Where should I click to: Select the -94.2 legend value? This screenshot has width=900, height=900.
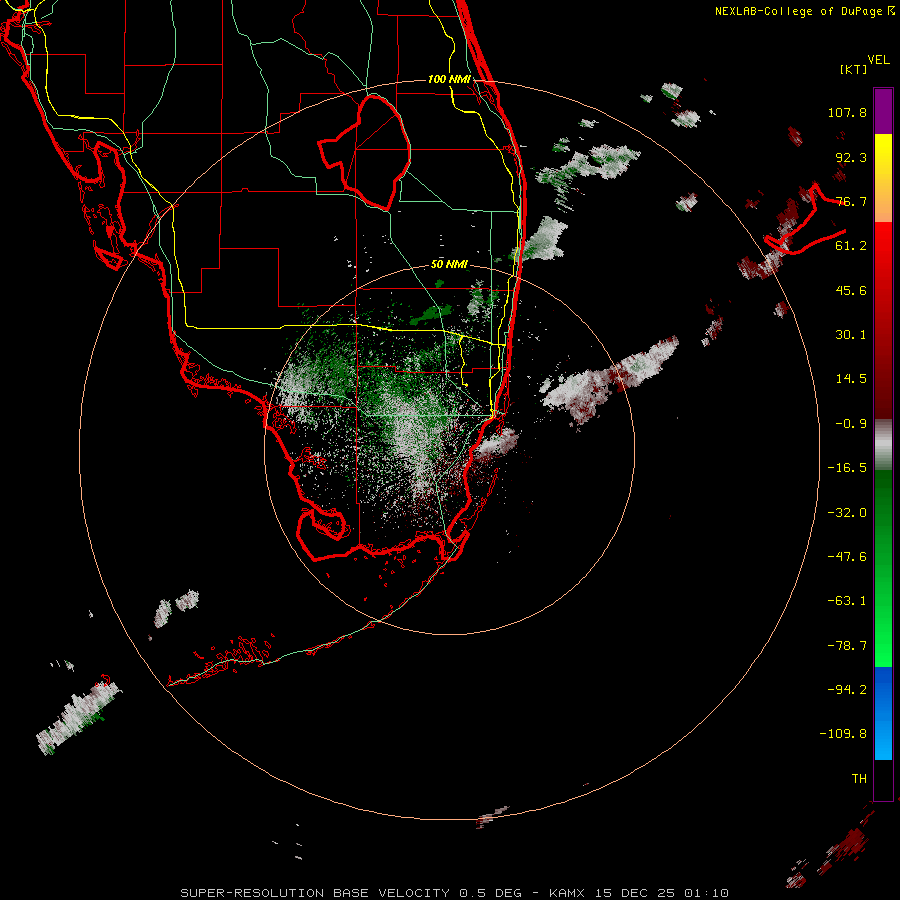click(x=847, y=690)
